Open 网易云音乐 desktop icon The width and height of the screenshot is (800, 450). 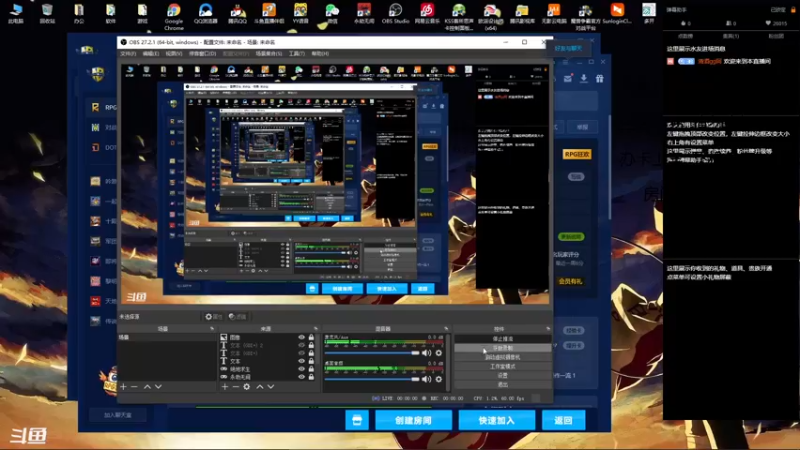tap(427, 14)
